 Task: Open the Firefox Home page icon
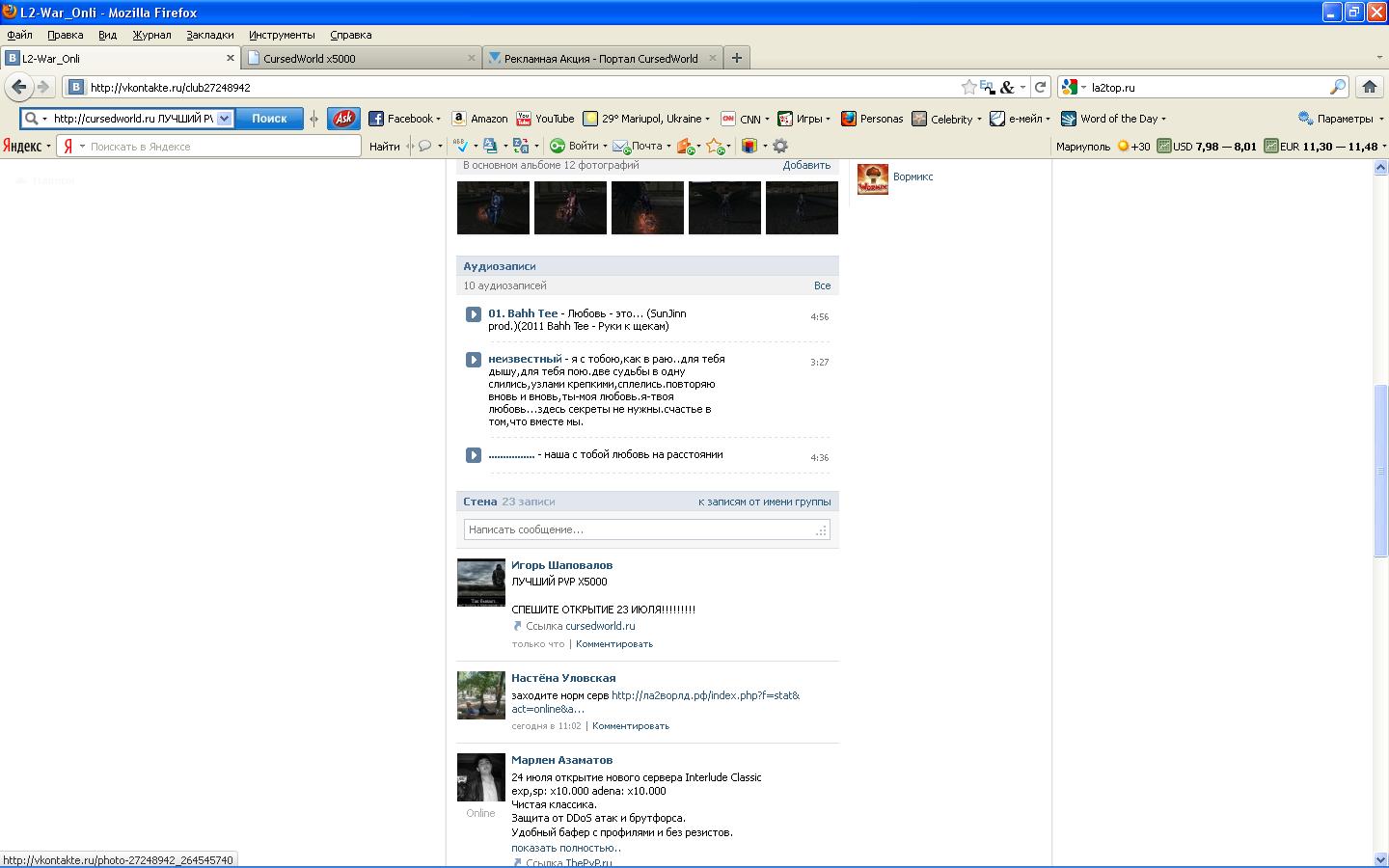click(x=1369, y=87)
